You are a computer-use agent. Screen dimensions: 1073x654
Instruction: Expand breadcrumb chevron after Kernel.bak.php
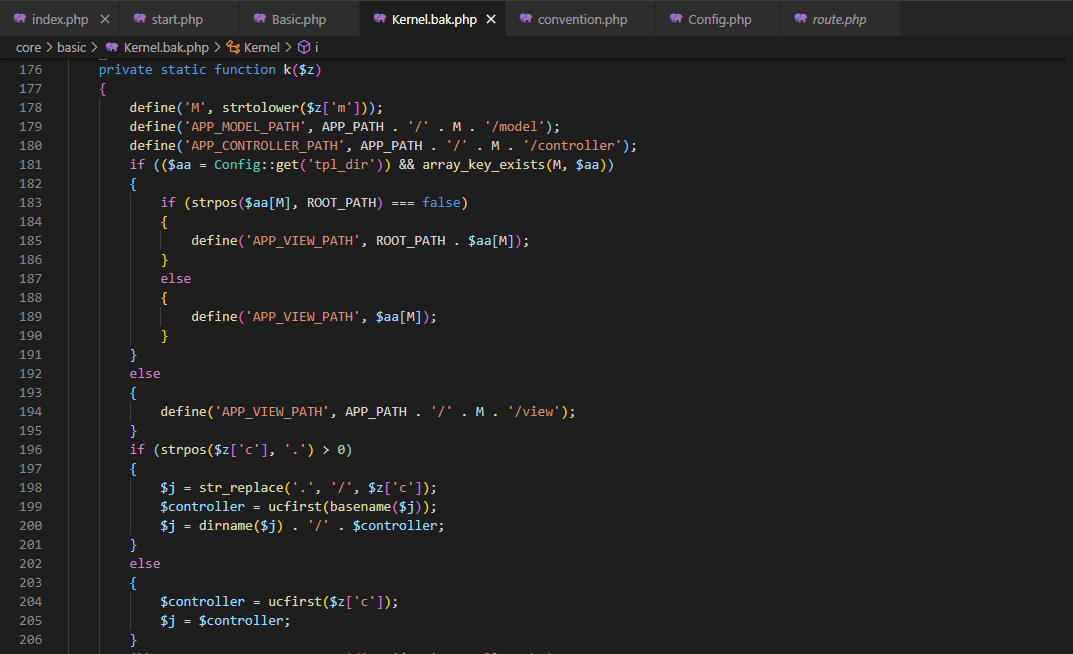pyautogui.click(x=217, y=47)
